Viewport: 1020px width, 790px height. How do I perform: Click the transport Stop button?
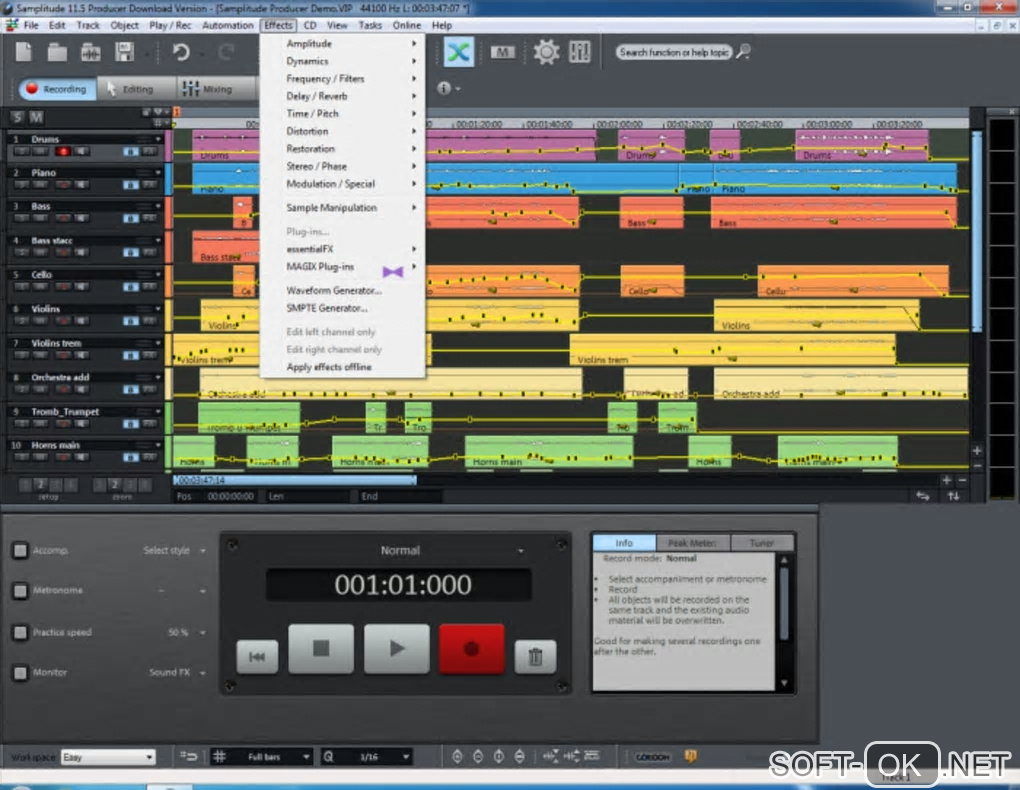pyautogui.click(x=321, y=649)
